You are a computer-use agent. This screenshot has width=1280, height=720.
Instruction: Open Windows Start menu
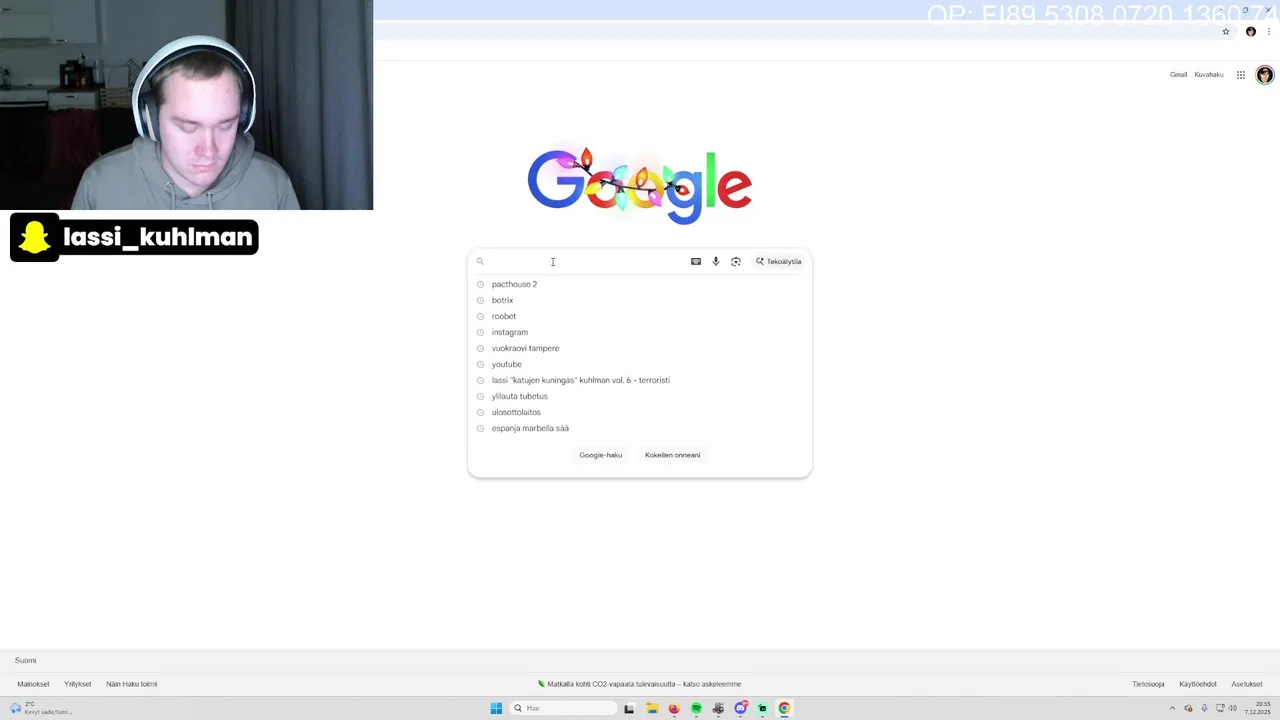496,708
